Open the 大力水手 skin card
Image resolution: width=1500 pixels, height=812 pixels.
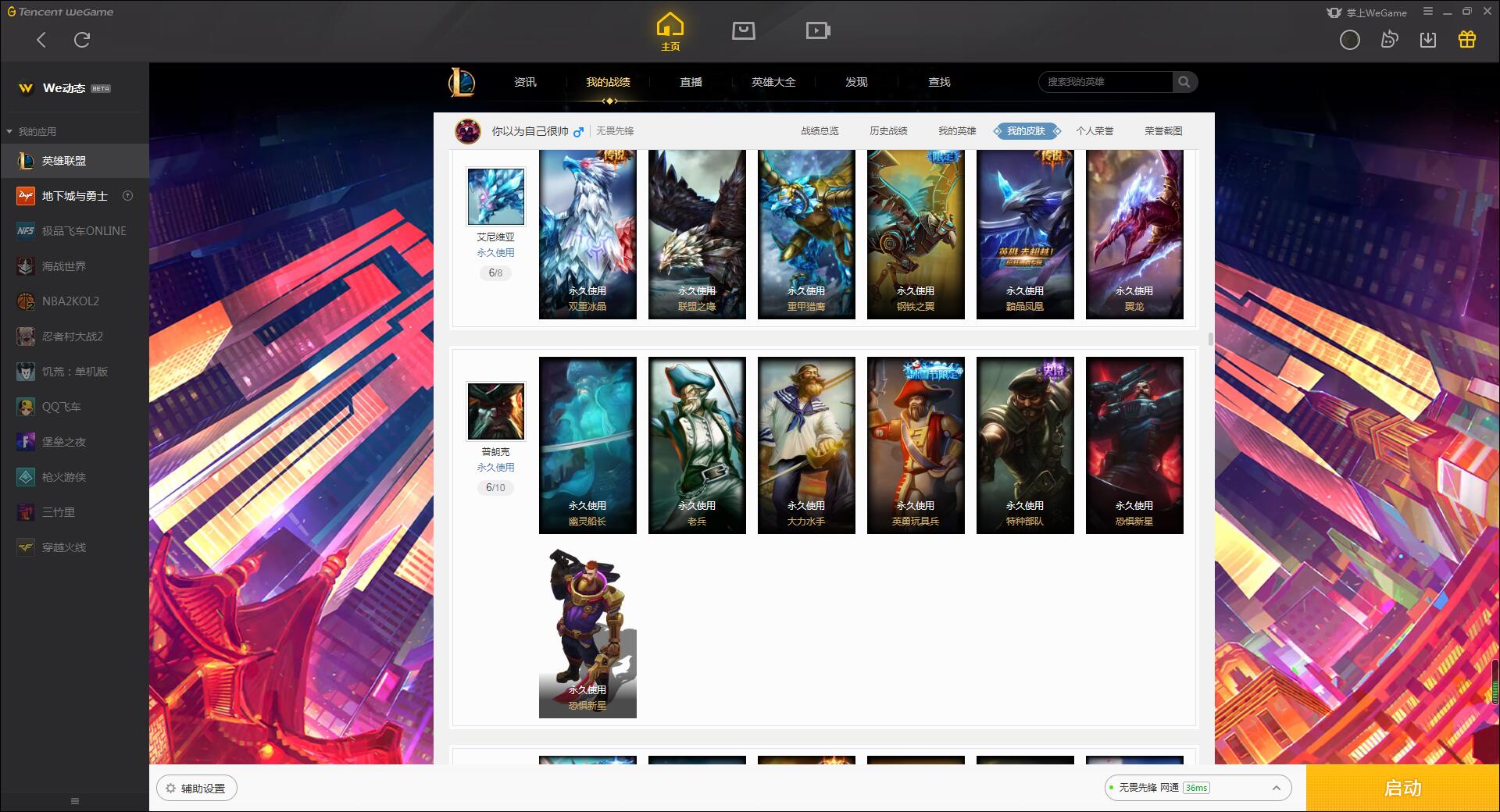coord(806,445)
